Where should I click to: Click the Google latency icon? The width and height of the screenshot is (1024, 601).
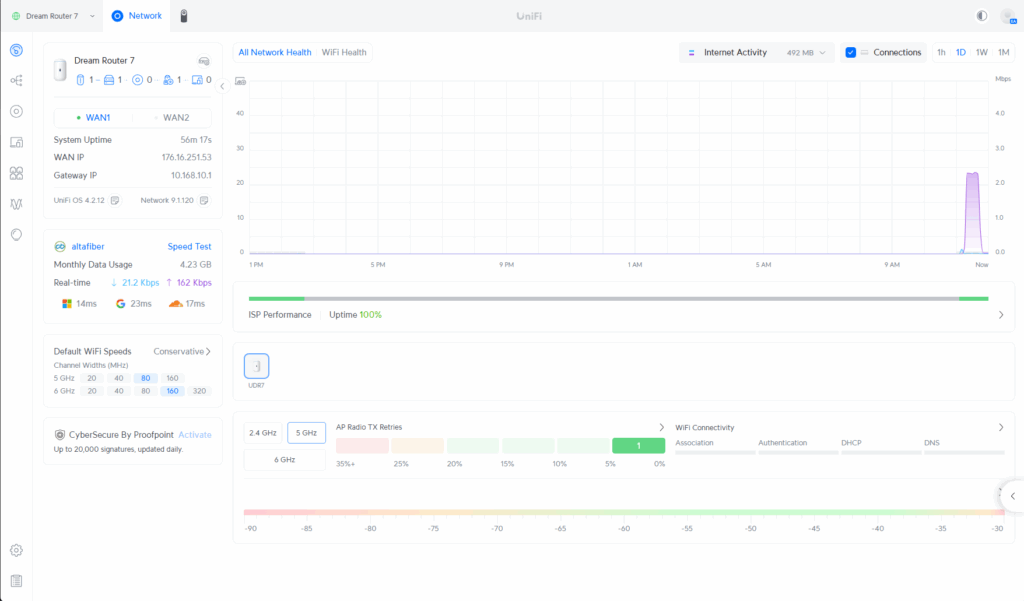120,304
